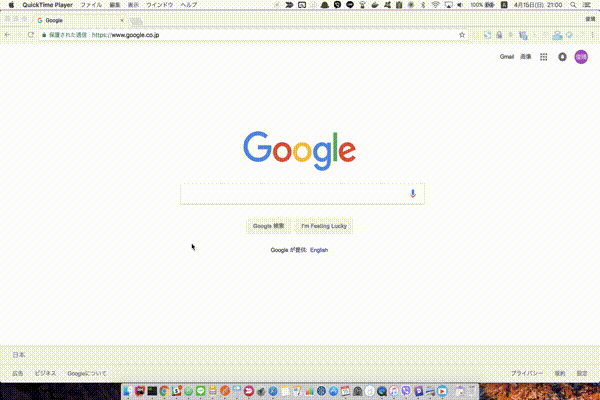The height and width of the screenshot is (400, 600).
Task: Bookmark this page with the star icon
Action: coord(462,35)
